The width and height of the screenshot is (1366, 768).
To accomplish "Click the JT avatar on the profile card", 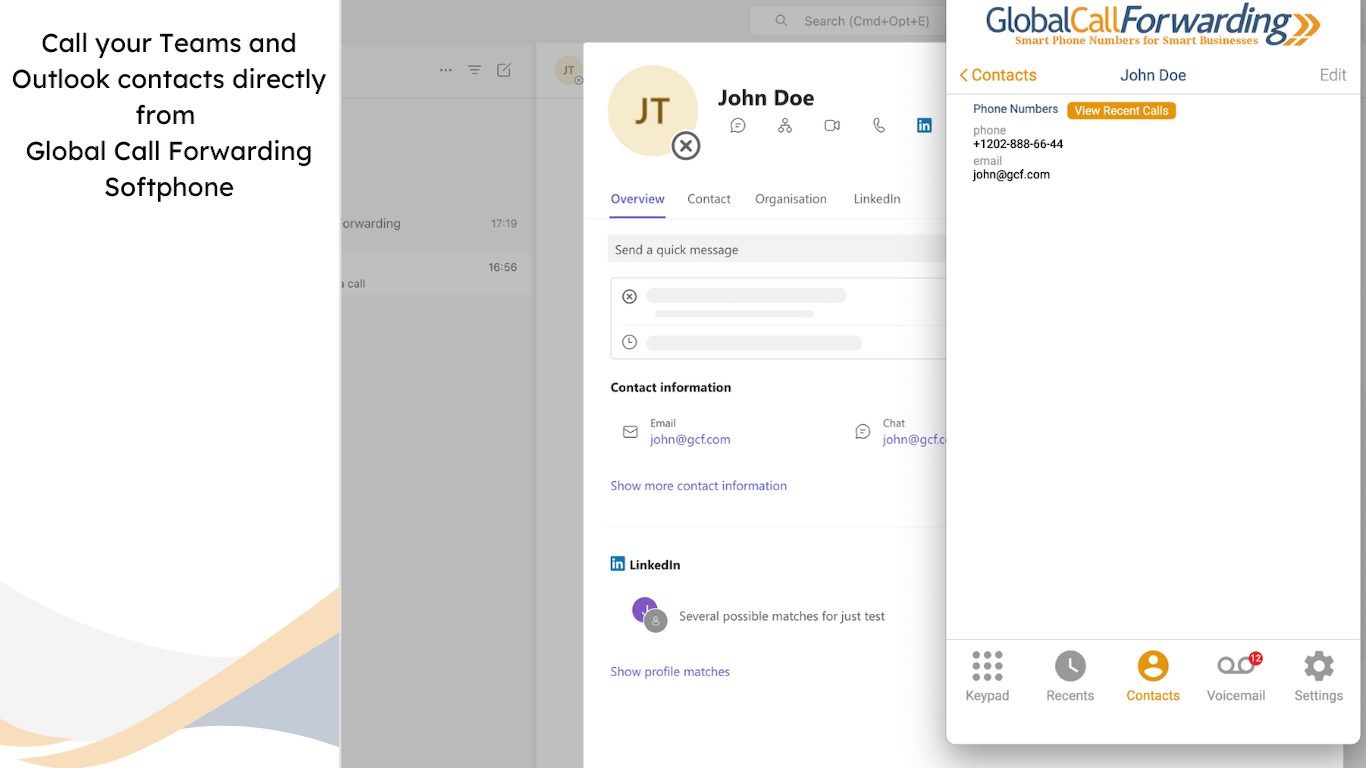I will (653, 111).
